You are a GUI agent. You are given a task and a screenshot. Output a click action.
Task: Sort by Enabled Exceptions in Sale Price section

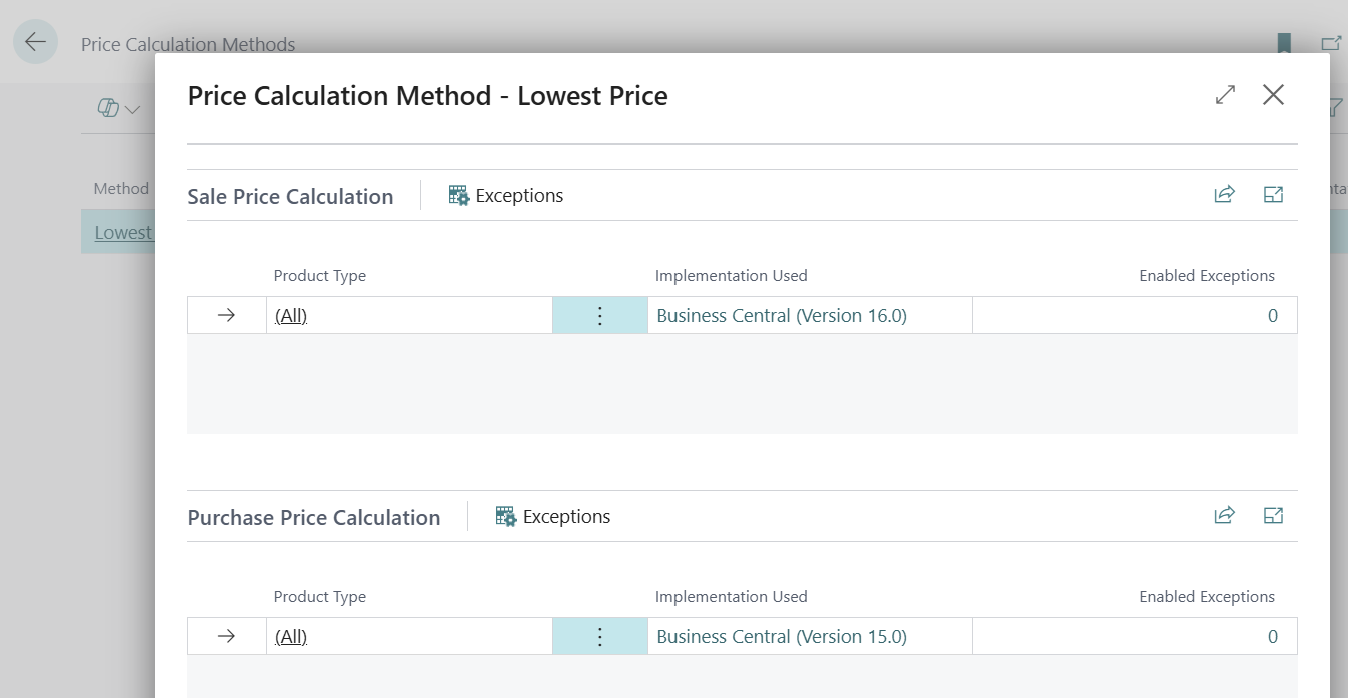(1207, 276)
